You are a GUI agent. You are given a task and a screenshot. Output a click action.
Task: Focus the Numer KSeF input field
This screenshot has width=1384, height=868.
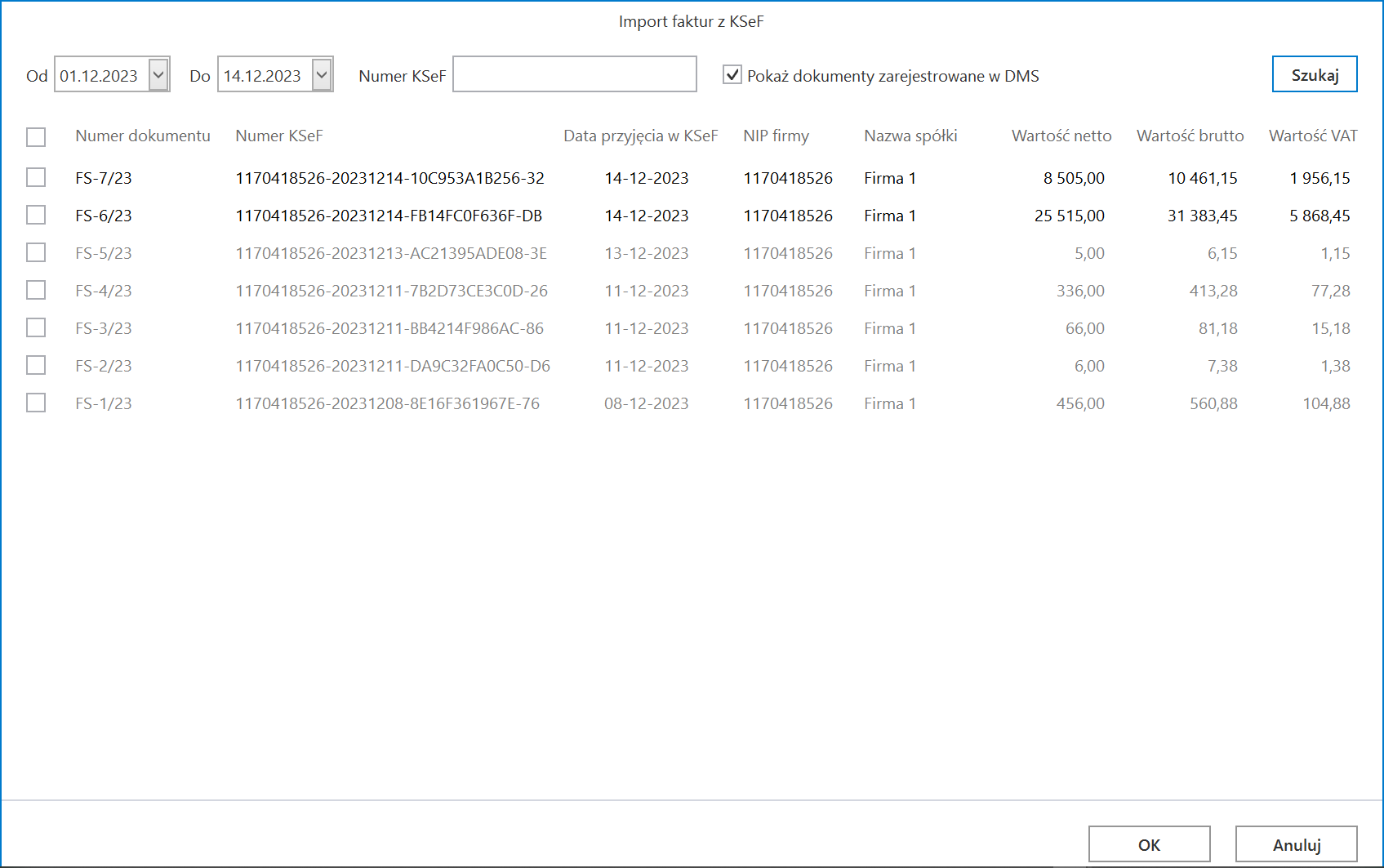click(x=575, y=74)
